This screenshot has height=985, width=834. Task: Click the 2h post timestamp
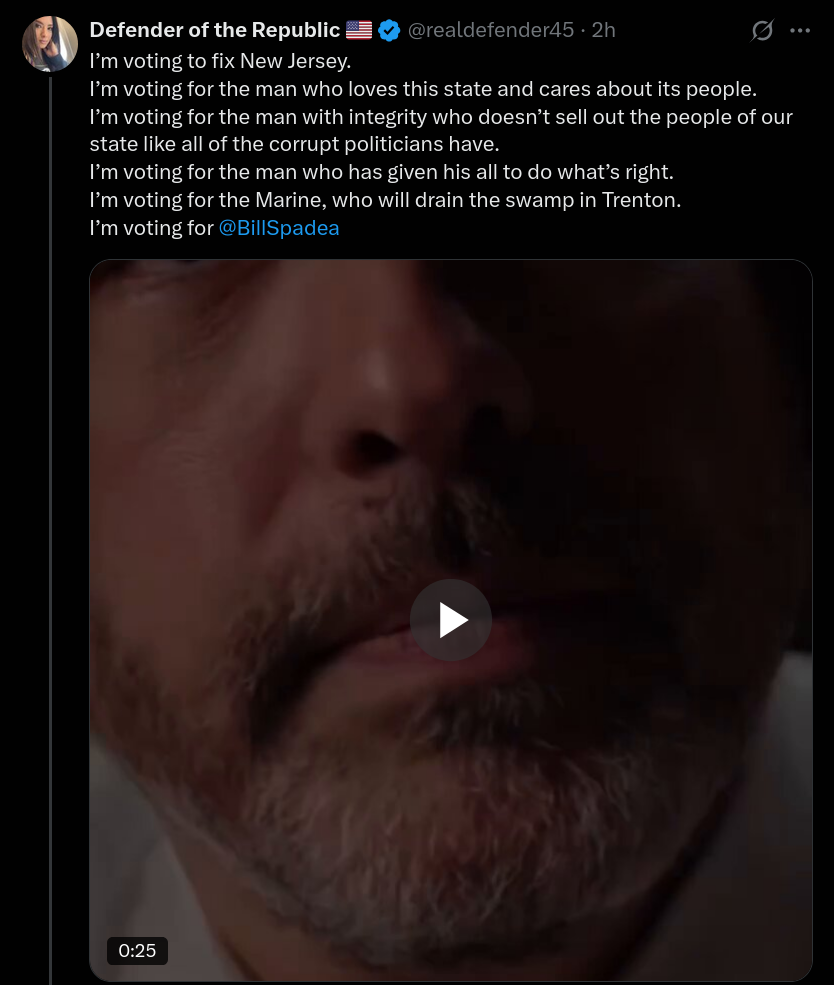(604, 30)
